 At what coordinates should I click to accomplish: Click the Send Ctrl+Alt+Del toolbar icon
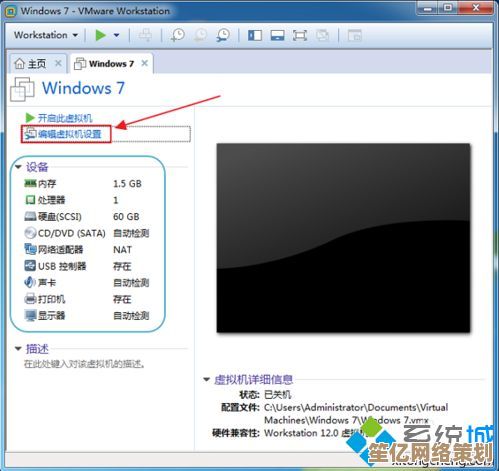click(145, 35)
